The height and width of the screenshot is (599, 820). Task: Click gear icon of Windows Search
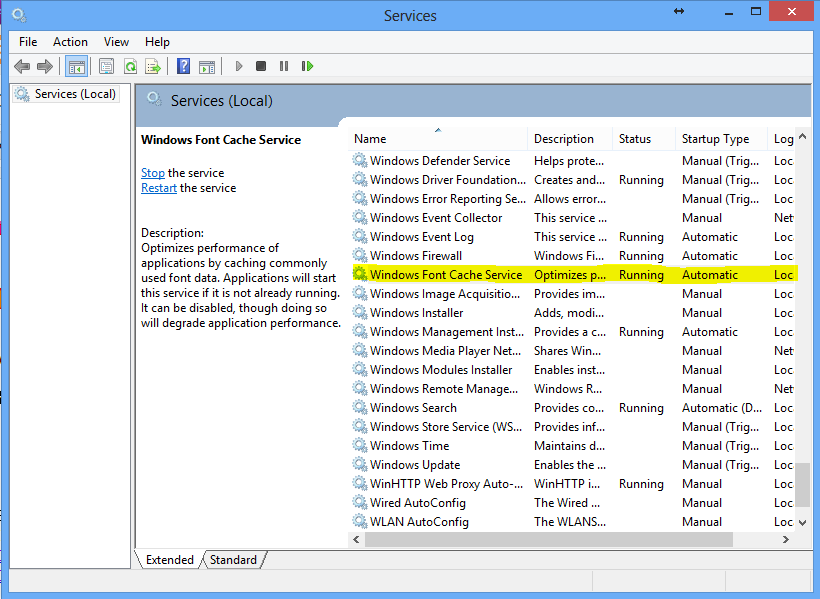359,407
